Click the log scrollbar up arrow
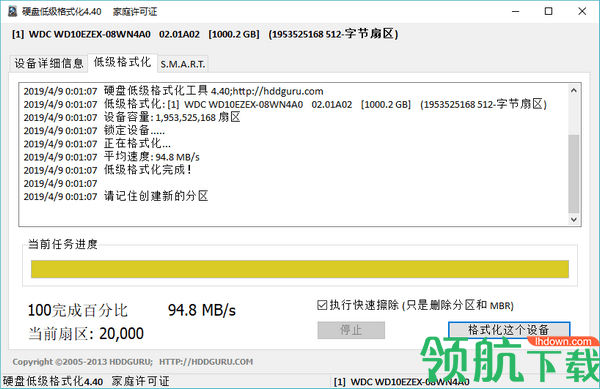Viewport: 600px width, 389px height. pyautogui.click(x=573, y=91)
